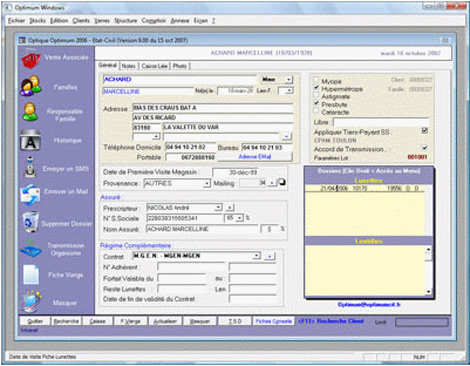Image resolution: width=470 pixels, height=366 pixels.
Task: Click the F.Vierge button
Action: pos(130,321)
